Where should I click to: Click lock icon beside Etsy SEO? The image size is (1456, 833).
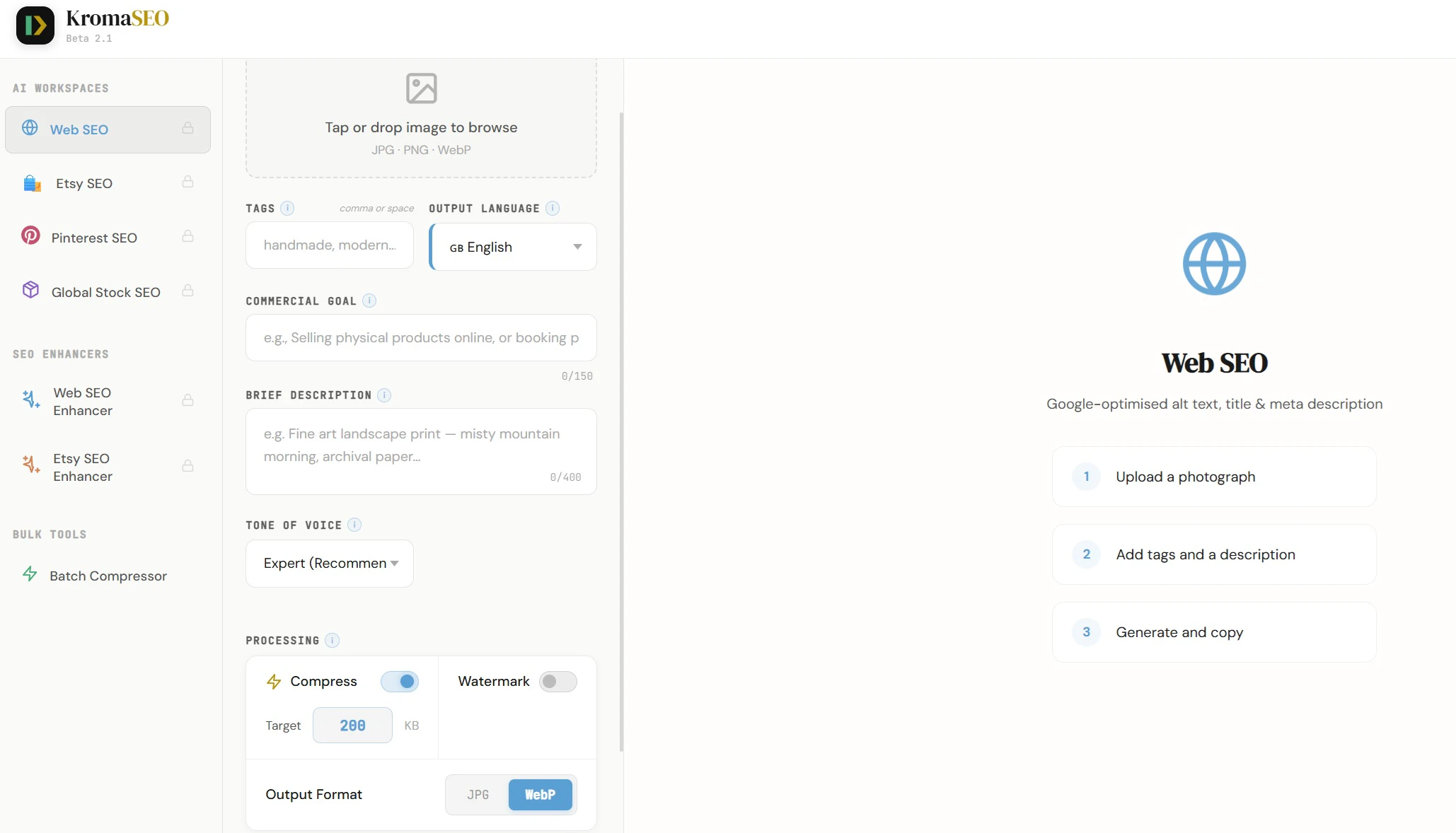click(187, 182)
